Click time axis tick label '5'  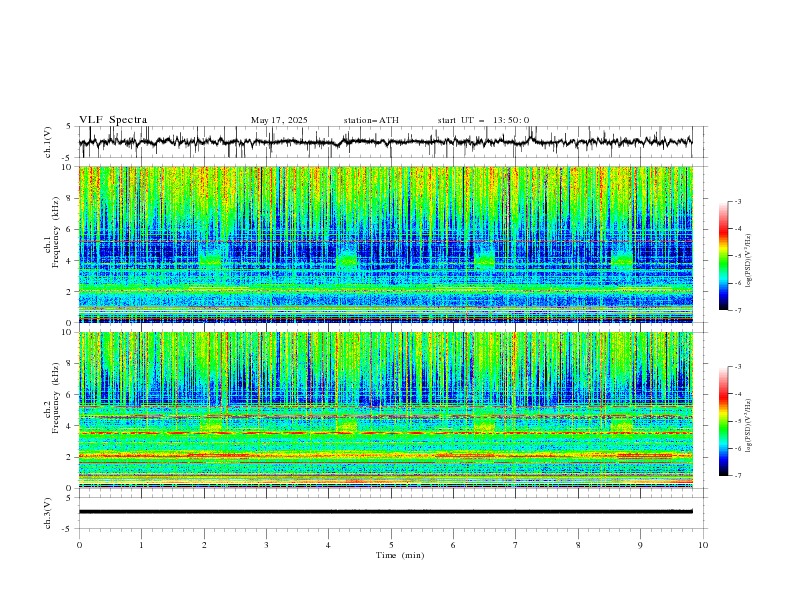coord(391,545)
